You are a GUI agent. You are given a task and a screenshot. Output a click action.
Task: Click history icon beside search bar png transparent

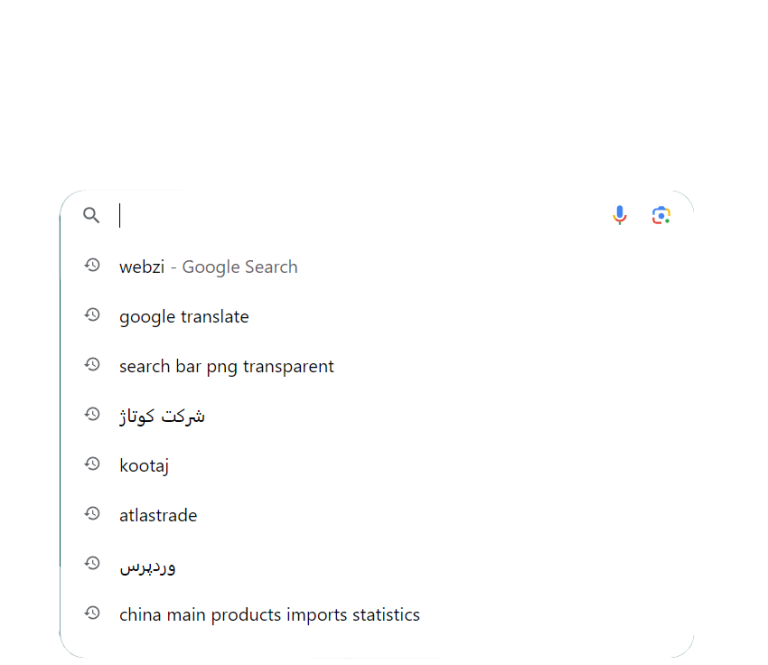coord(92,365)
